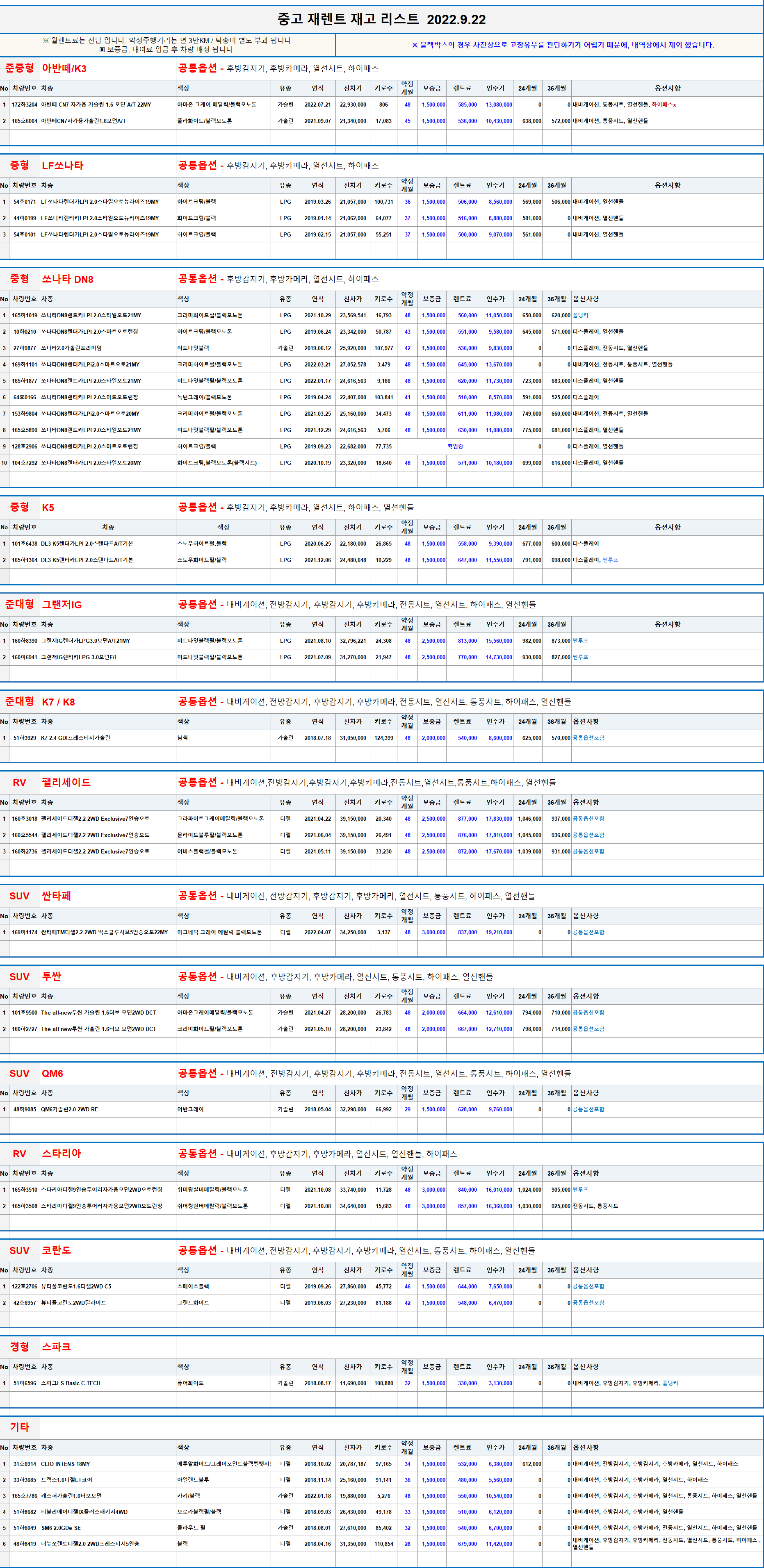The image size is (764, 1568).
Task: Select the '팰리세이드' section heading
Action: point(66,782)
